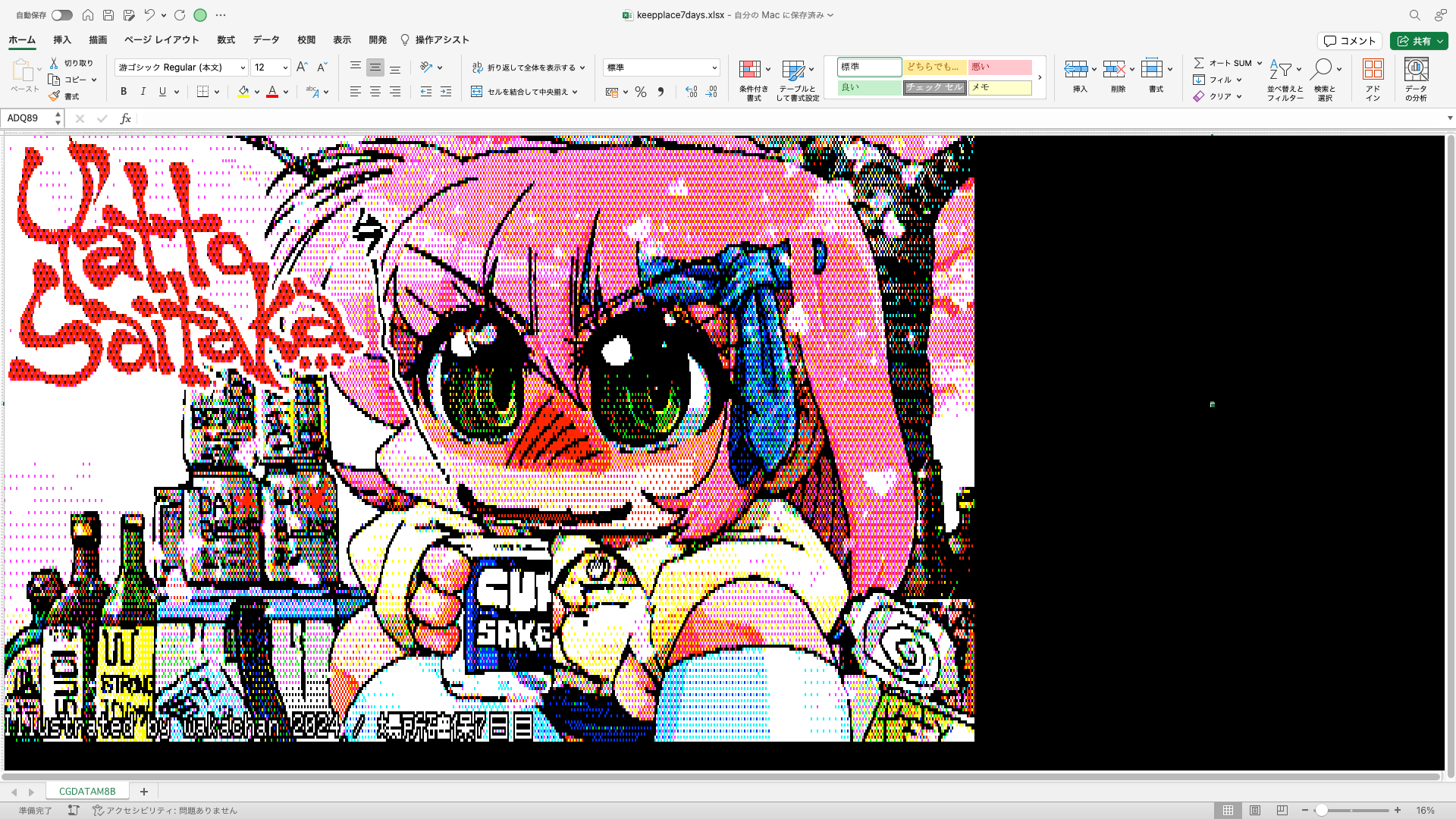Click the increase decimal icon
This screenshot has height=819, width=1456.
pyautogui.click(x=691, y=92)
